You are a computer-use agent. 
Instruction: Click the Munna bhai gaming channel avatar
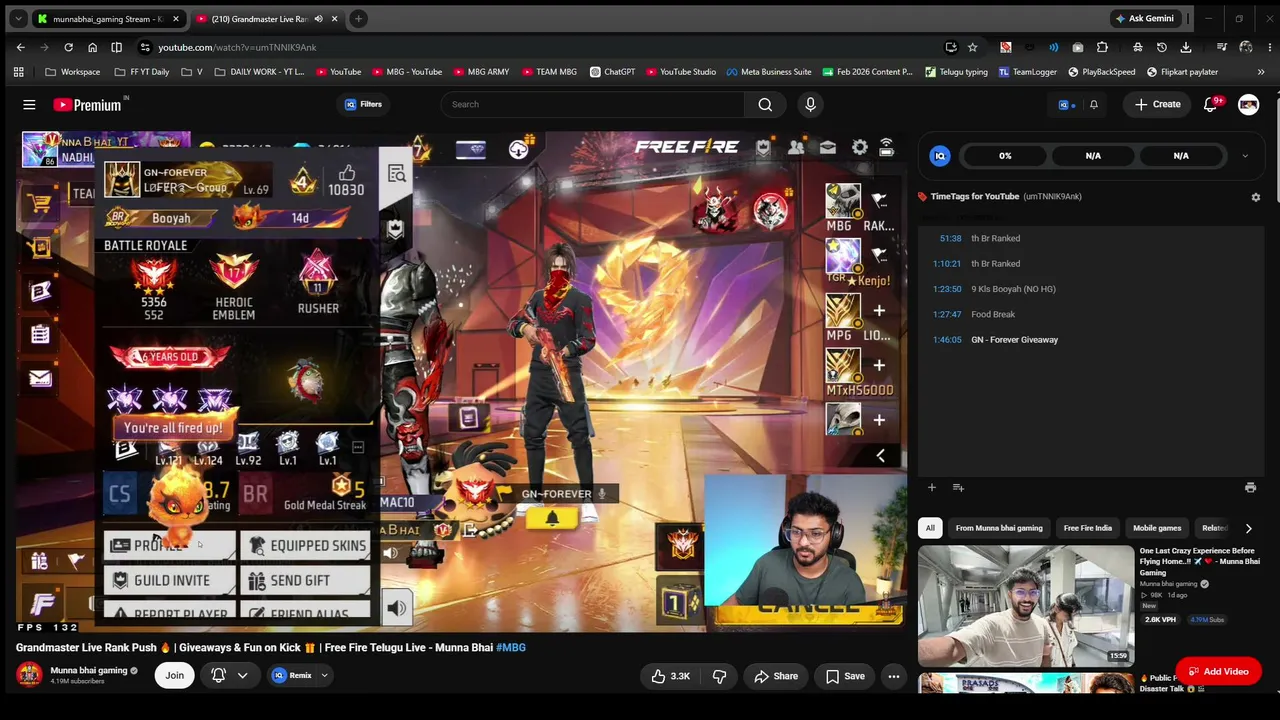[x=29, y=675]
